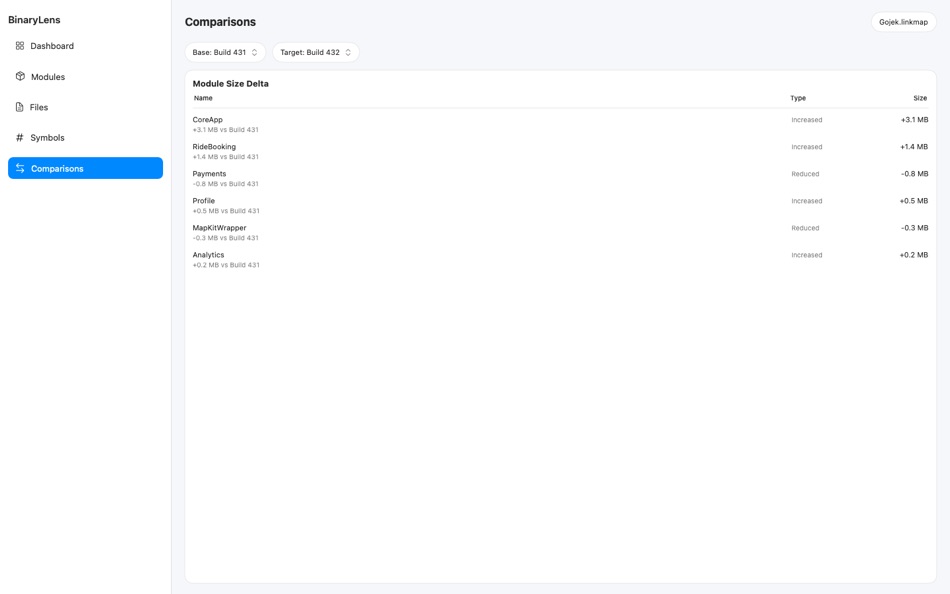Click the Files document icon
This screenshot has width=950, height=594.
click(18, 106)
